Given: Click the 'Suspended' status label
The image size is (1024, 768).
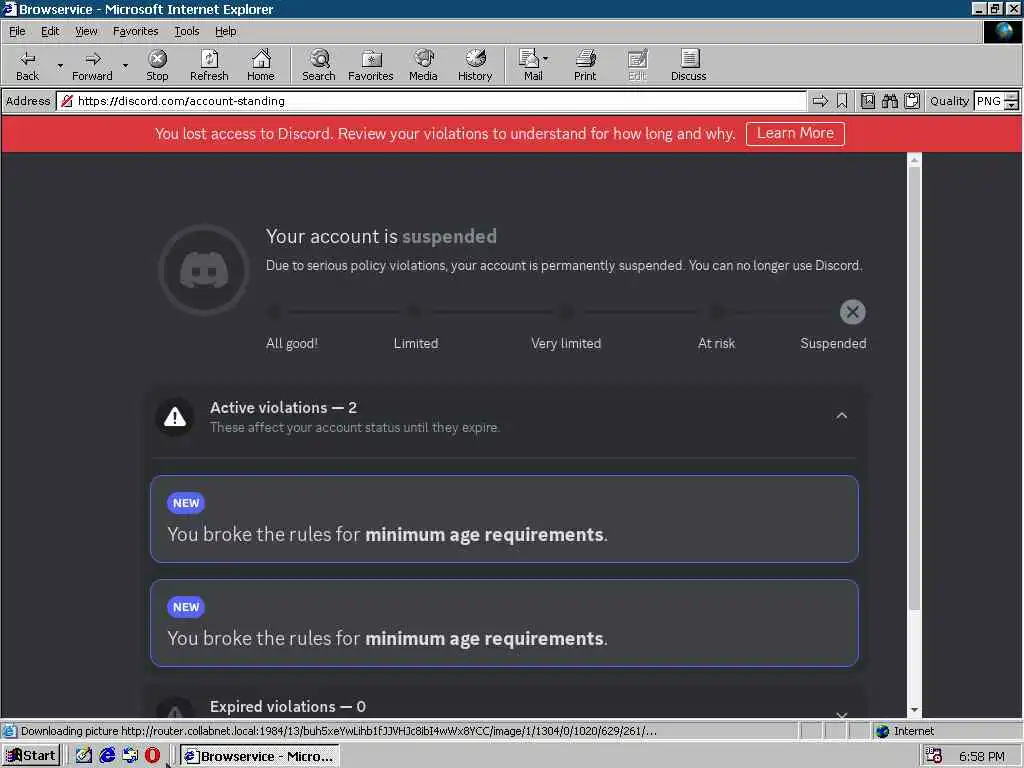Looking at the screenshot, I should coord(833,344).
